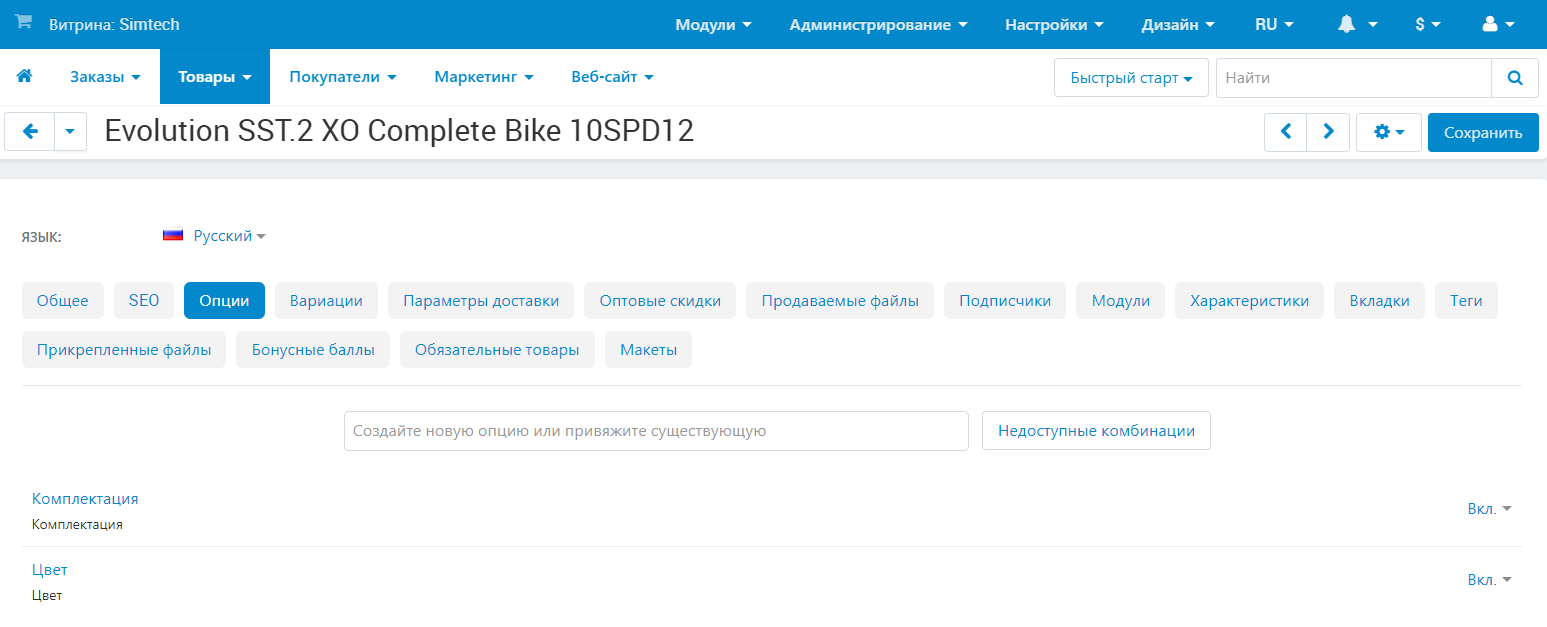Toggle status Вкл. for Комплектация option

(x=1489, y=509)
